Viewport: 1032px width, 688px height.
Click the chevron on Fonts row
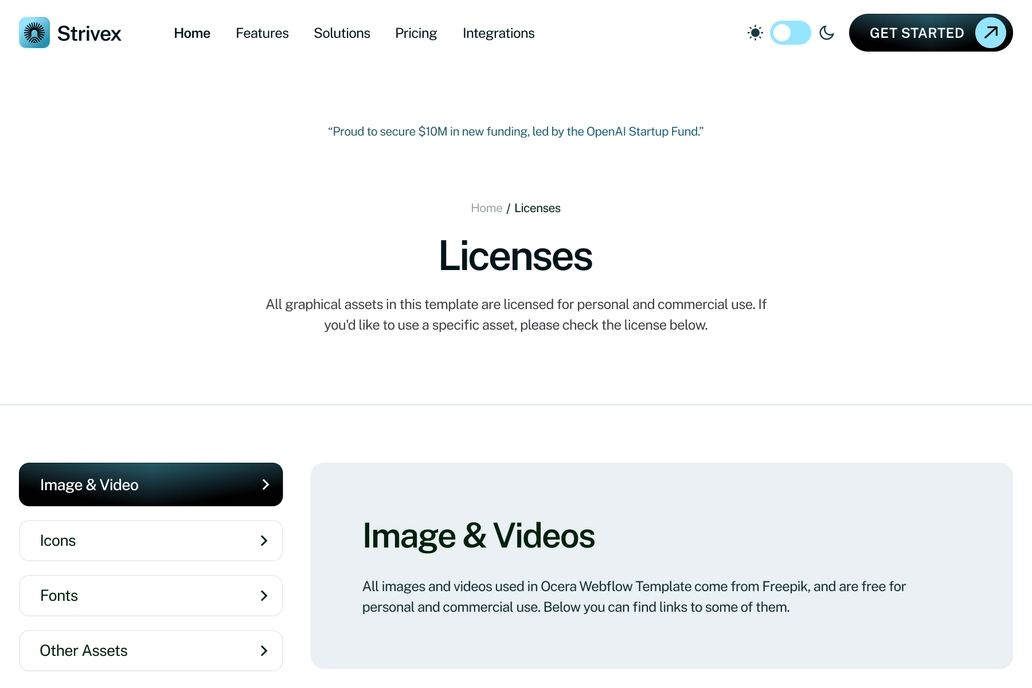(x=264, y=596)
